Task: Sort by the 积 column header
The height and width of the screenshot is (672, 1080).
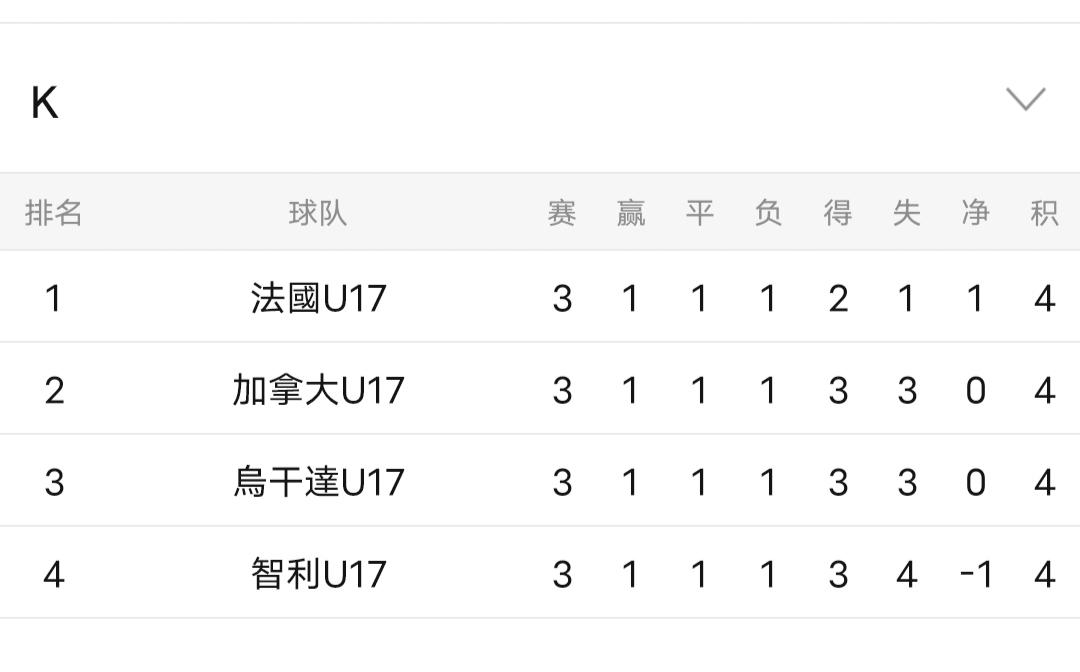Action: pos(1044,213)
